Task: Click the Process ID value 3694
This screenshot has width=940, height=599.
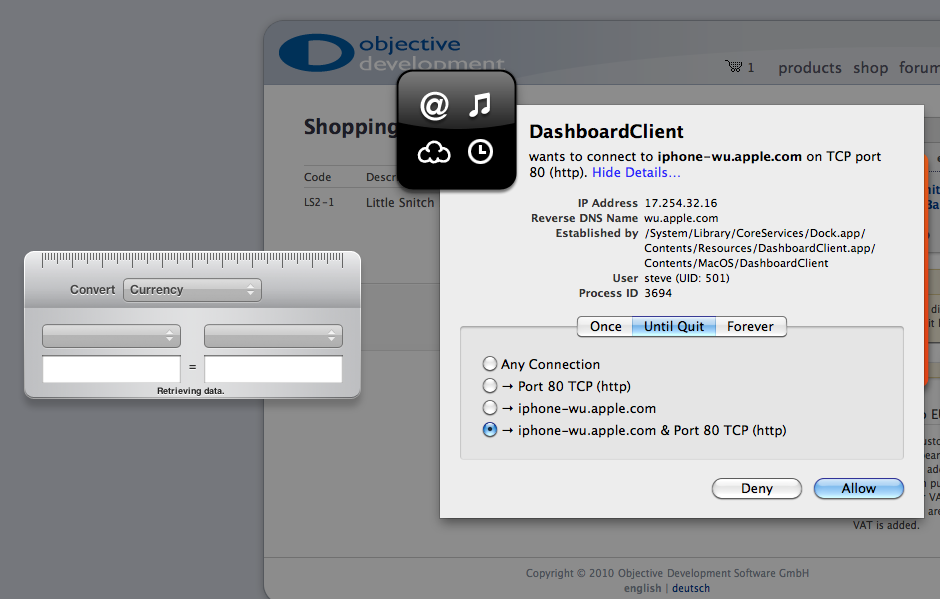Action: click(x=658, y=293)
